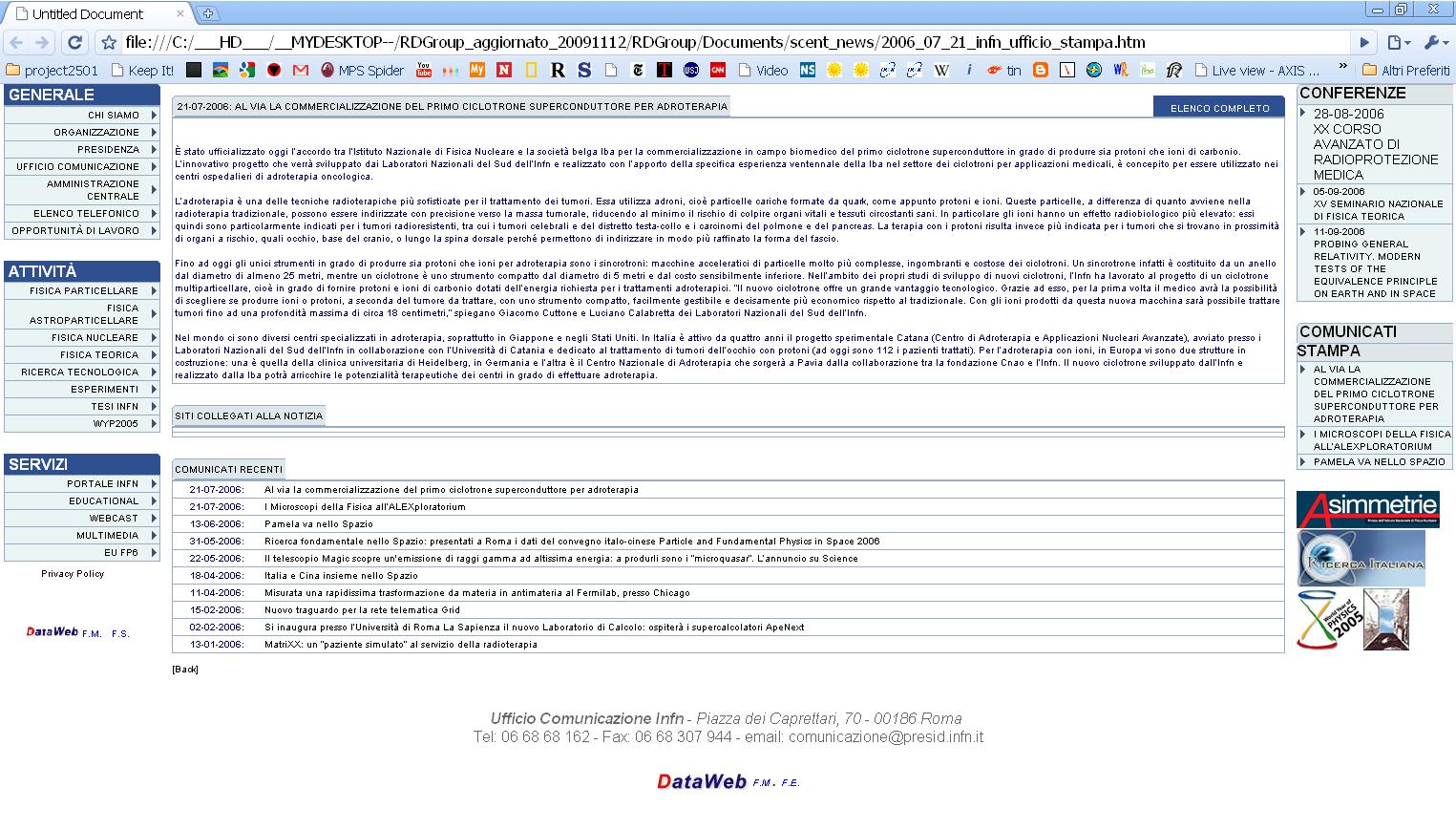Open the WSJ bookmark icon

[x=691, y=70]
